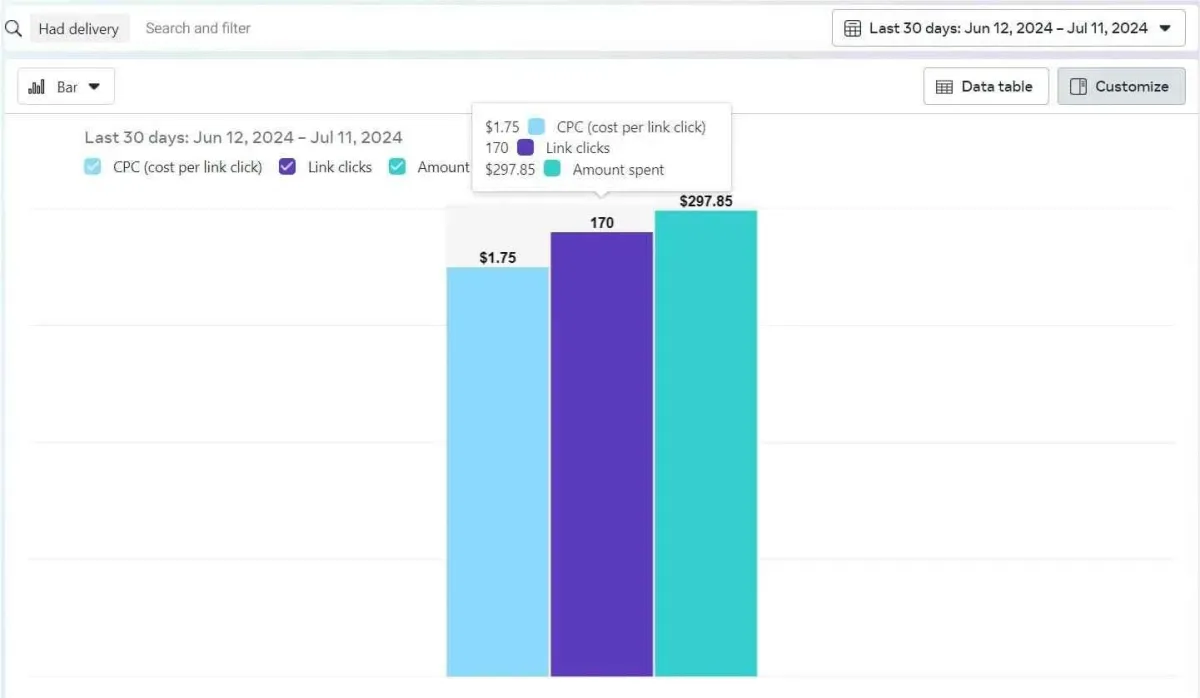Click the Data table grid icon
The height and width of the screenshot is (698, 1200).
point(944,87)
